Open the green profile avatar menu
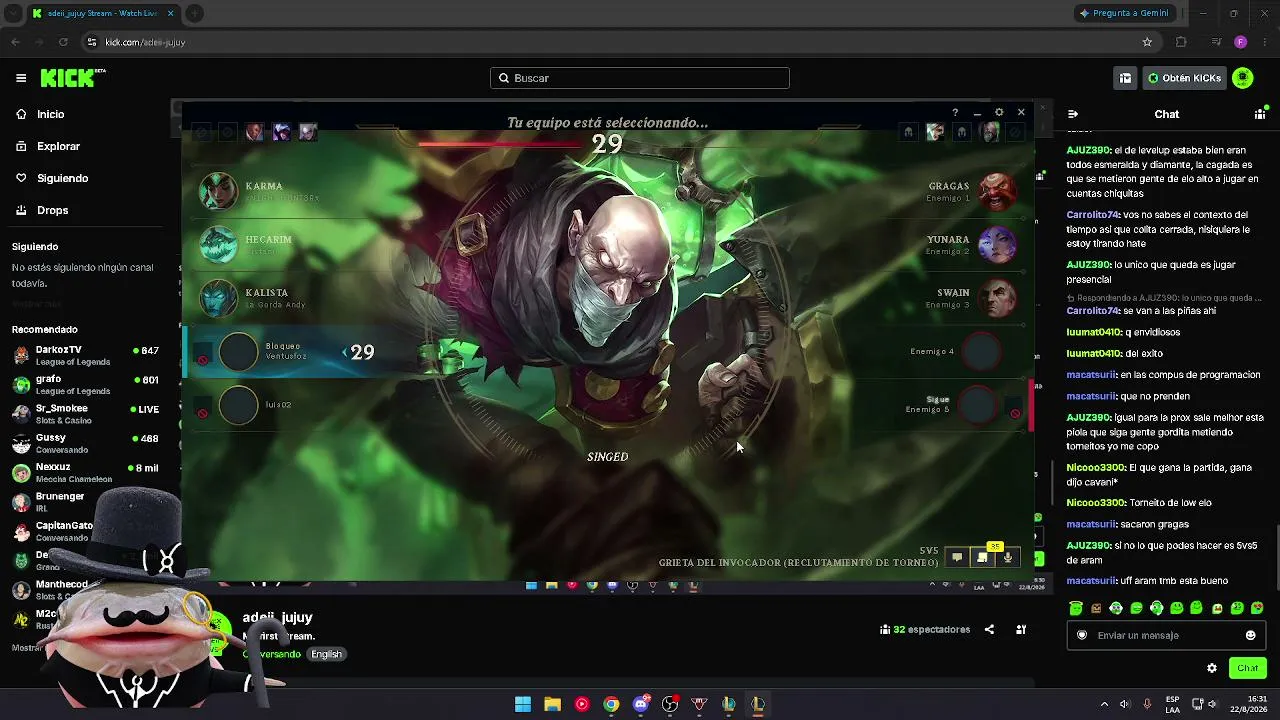The width and height of the screenshot is (1280, 720). click(1243, 78)
